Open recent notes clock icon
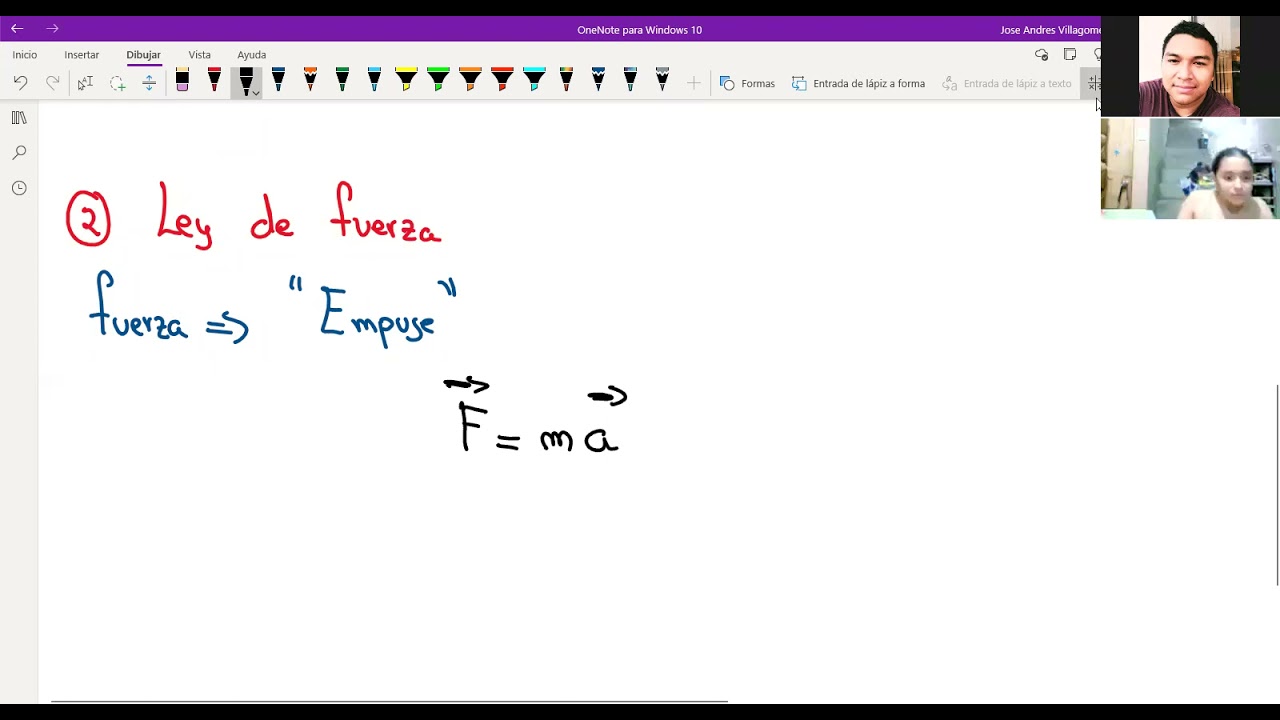The width and height of the screenshot is (1280, 720). [x=19, y=188]
